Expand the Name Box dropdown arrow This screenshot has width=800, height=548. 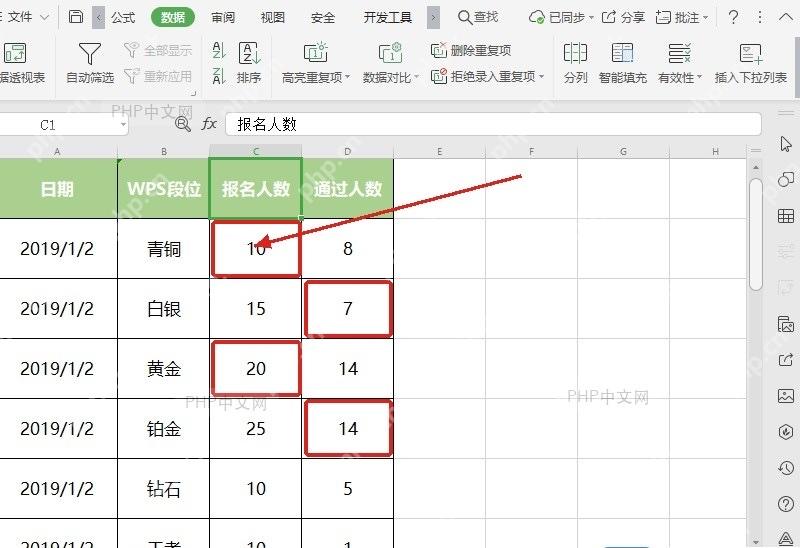click(123, 124)
